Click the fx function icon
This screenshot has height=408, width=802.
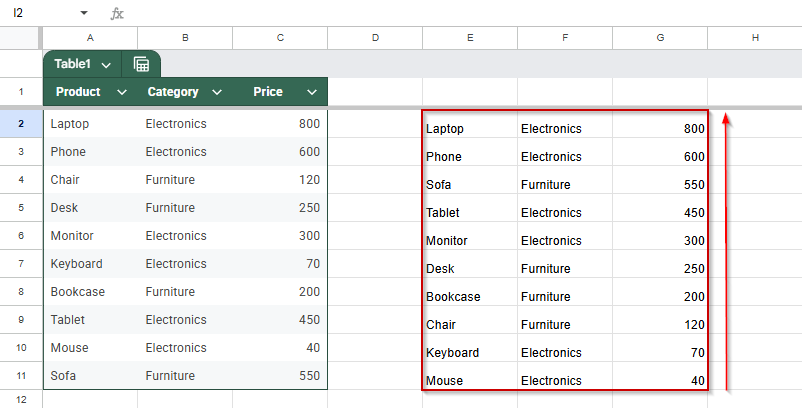click(x=117, y=13)
